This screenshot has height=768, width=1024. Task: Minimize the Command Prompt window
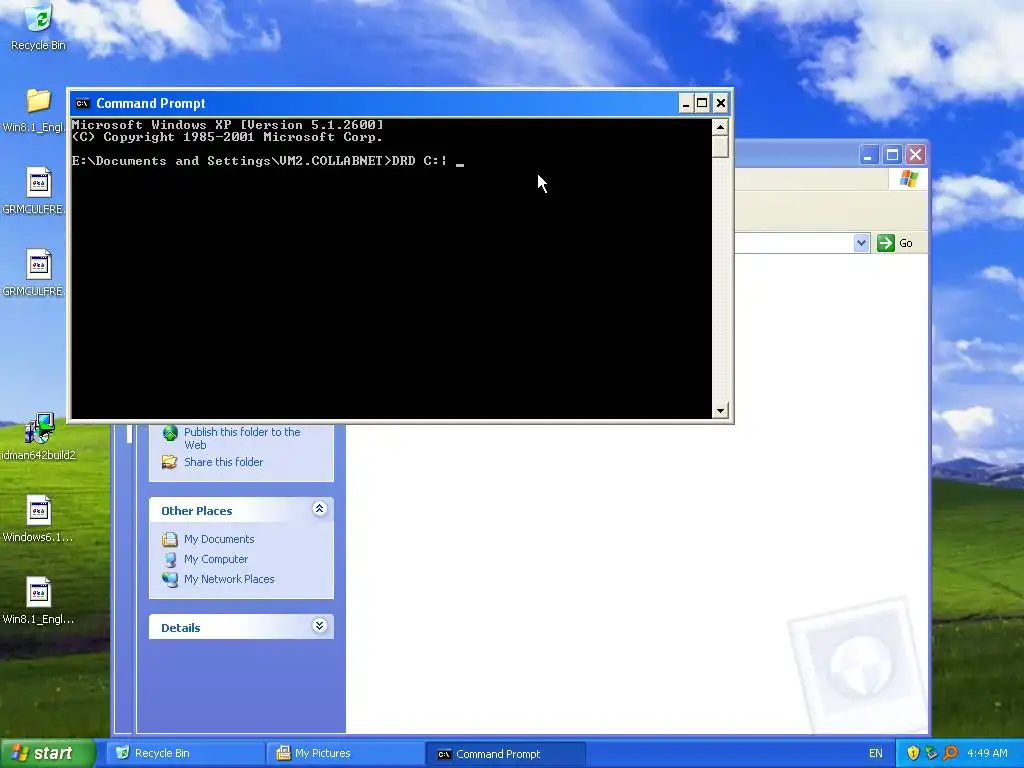(686, 103)
